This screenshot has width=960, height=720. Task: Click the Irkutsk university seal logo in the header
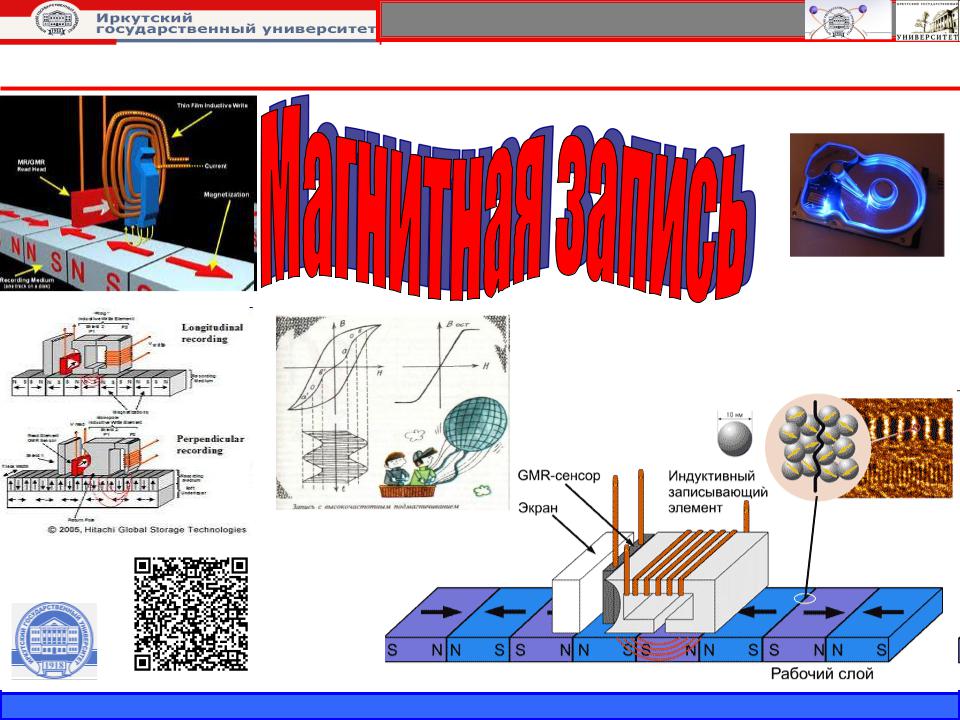(56, 18)
